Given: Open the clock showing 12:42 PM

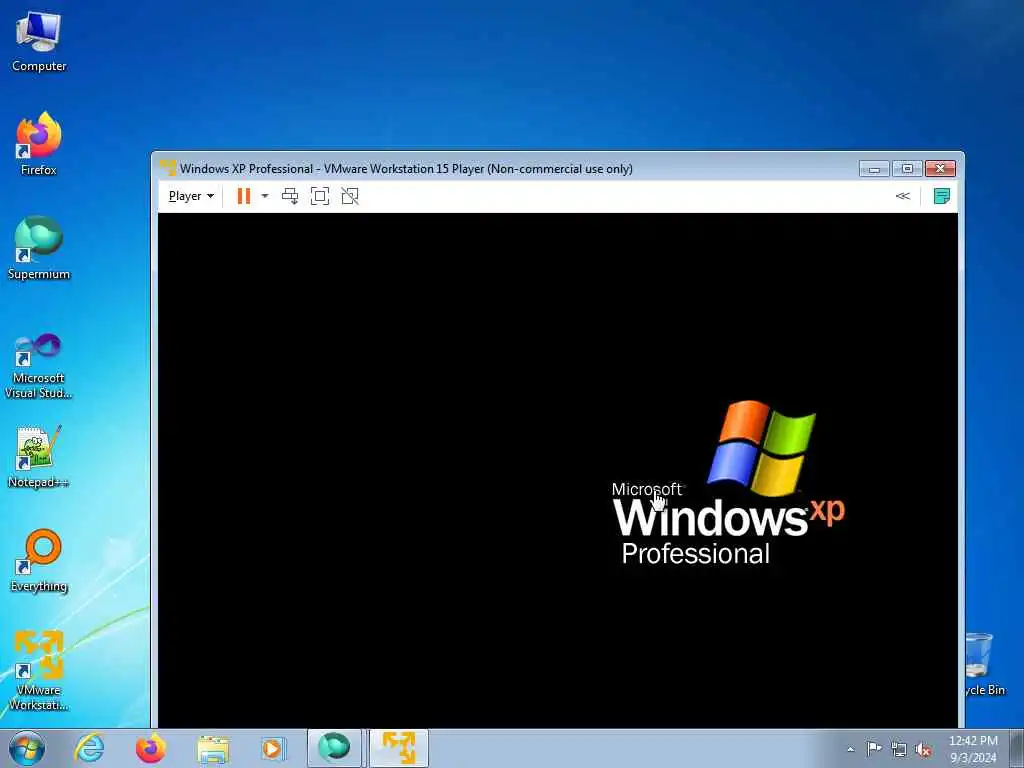Looking at the screenshot, I should coord(973,749).
